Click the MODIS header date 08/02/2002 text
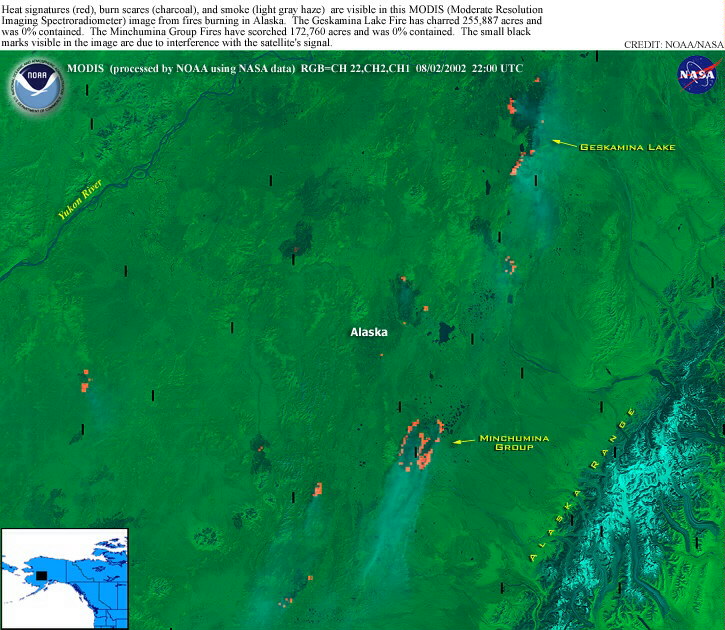The width and height of the screenshot is (725, 630). tap(441, 68)
